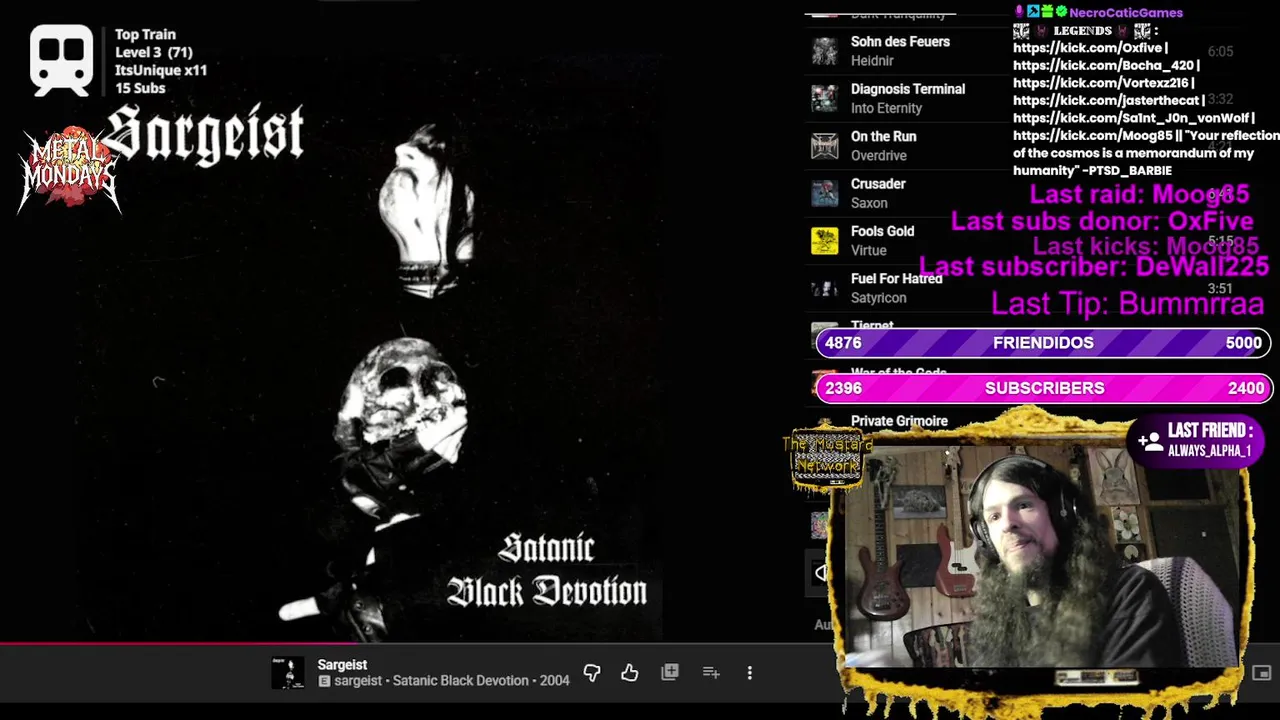The width and height of the screenshot is (1280, 720).
Task: Click the On the Run queue thumbnail
Action: pos(824,146)
